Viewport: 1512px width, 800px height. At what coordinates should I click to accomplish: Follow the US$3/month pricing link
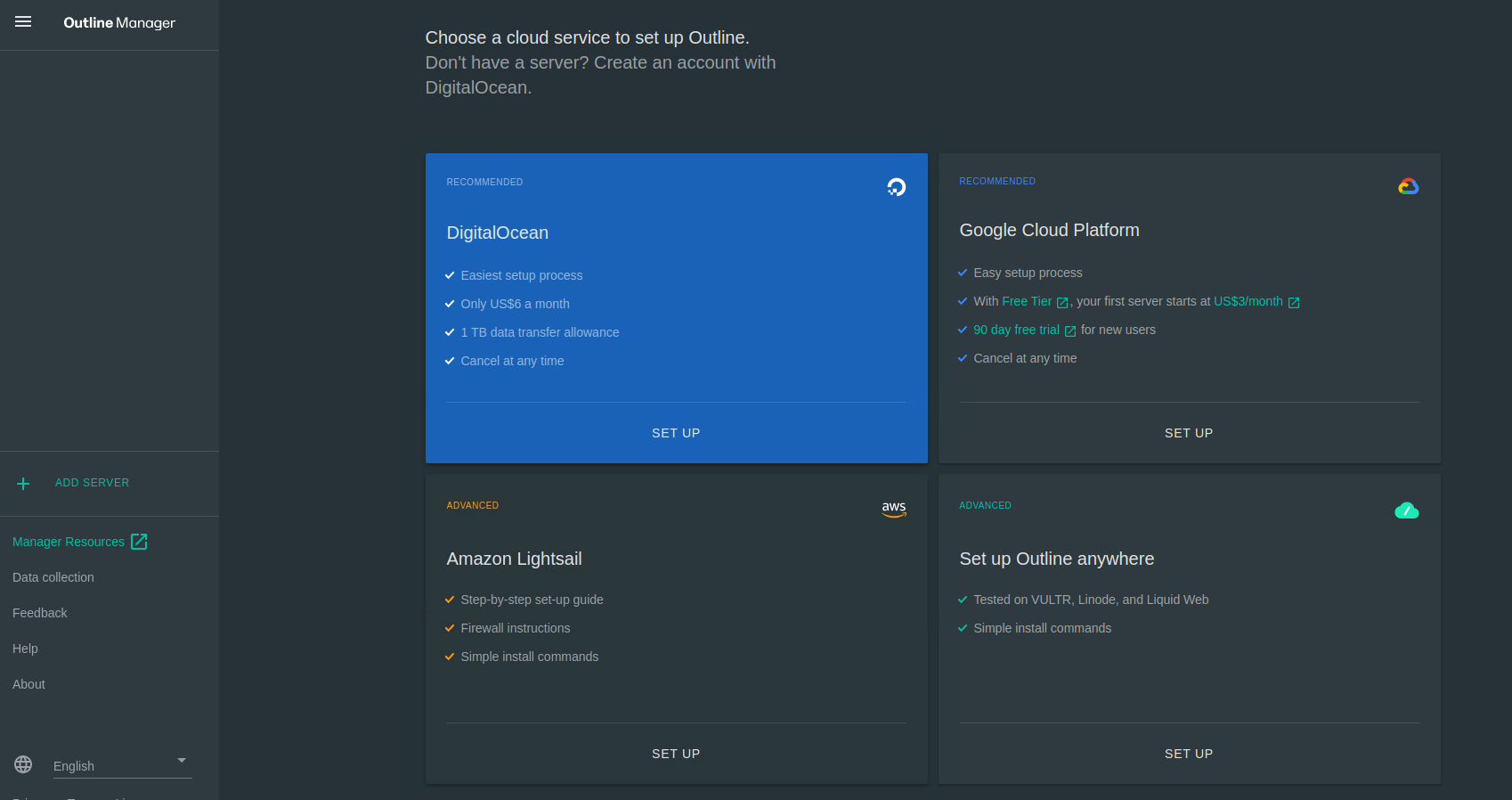(1248, 302)
